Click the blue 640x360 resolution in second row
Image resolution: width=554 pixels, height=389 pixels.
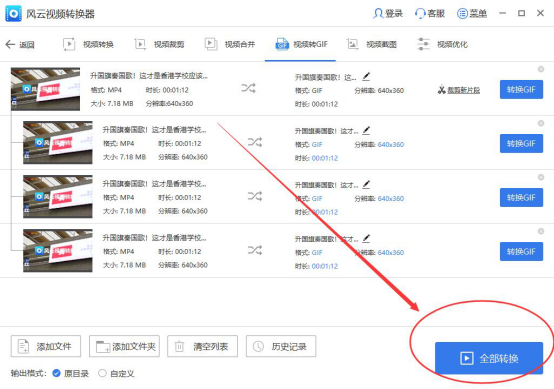pos(391,145)
